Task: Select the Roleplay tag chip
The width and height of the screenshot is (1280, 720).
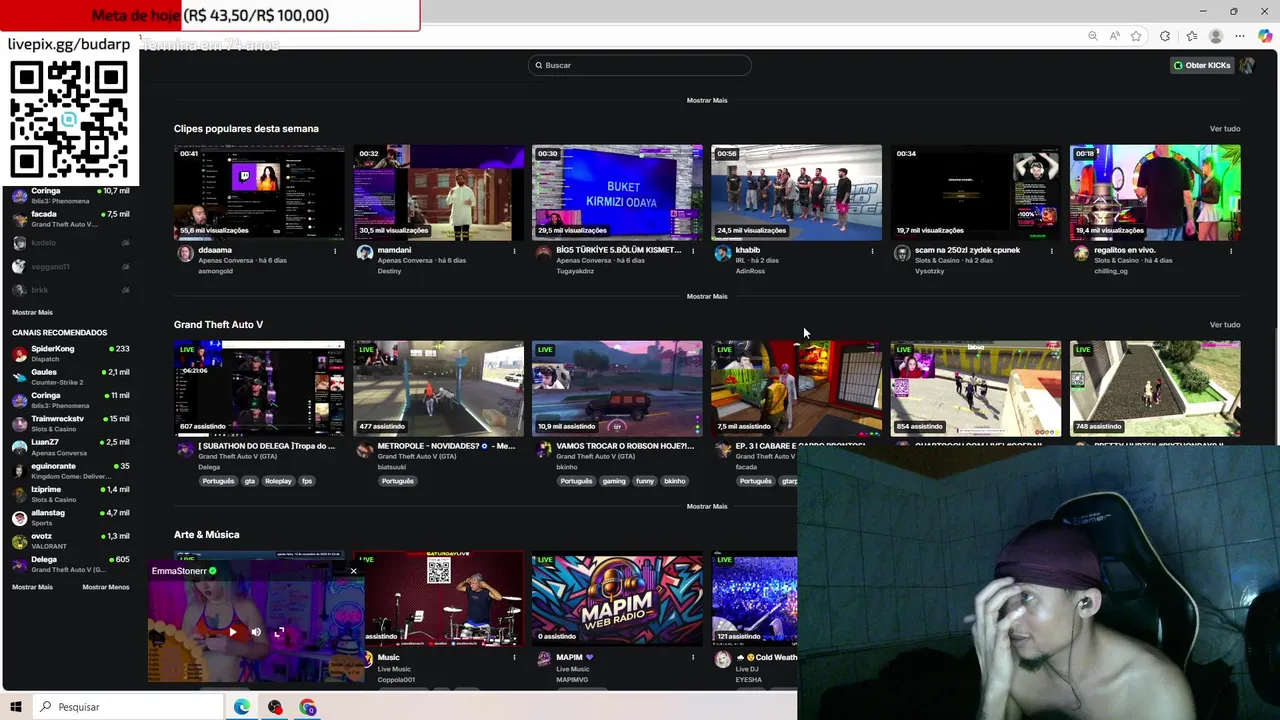Action: pos(278,481)
